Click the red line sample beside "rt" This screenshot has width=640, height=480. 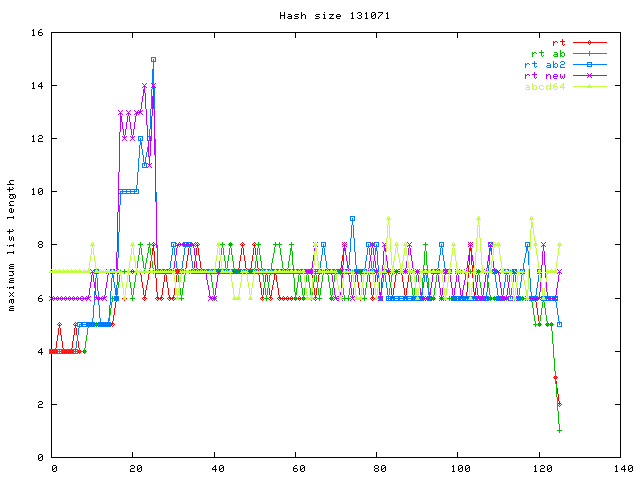click(x=589, y=42)
